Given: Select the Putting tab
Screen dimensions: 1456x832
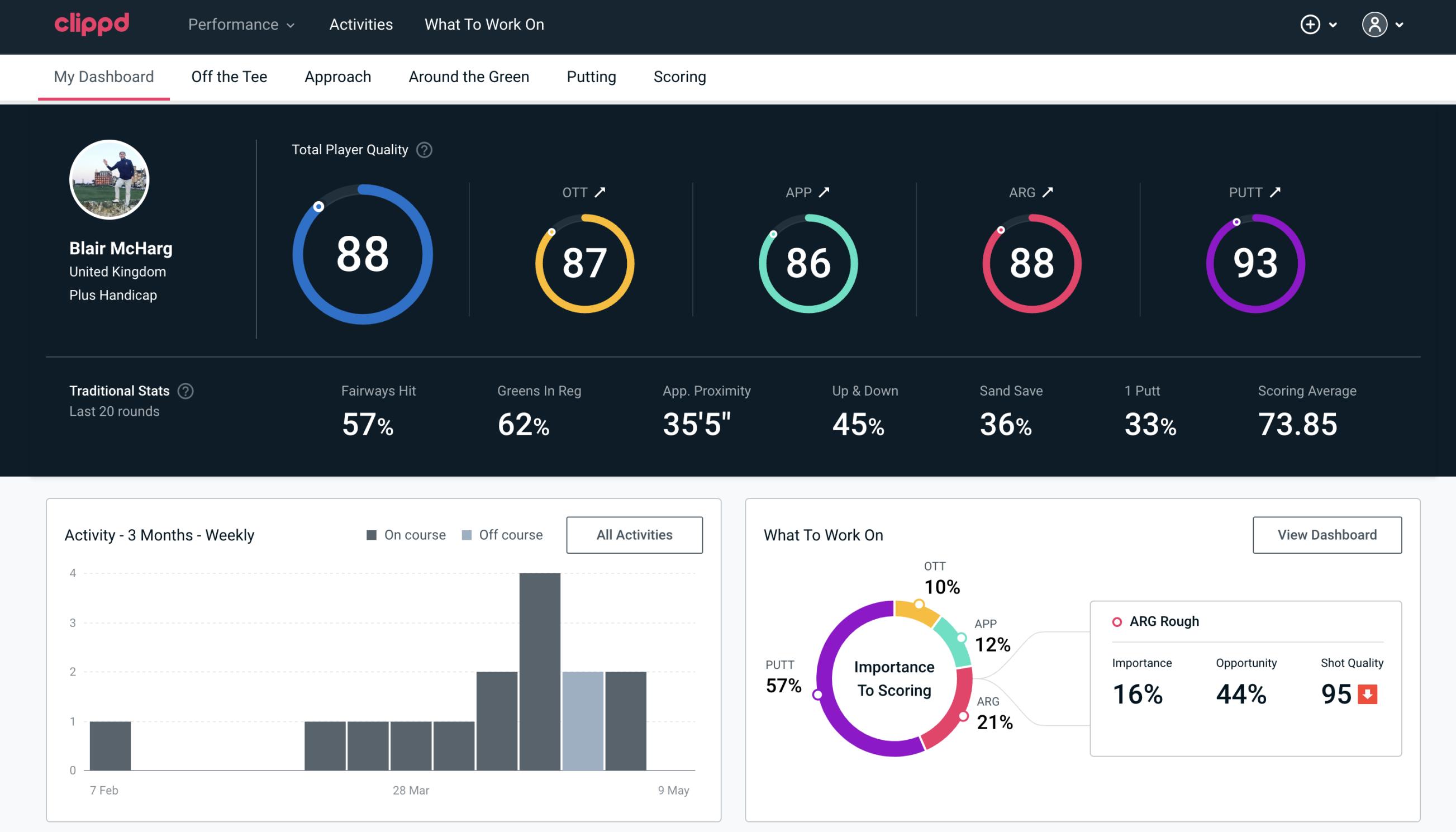Looking at the screenshot, I should pyautogui.click(x=591, y=76).
